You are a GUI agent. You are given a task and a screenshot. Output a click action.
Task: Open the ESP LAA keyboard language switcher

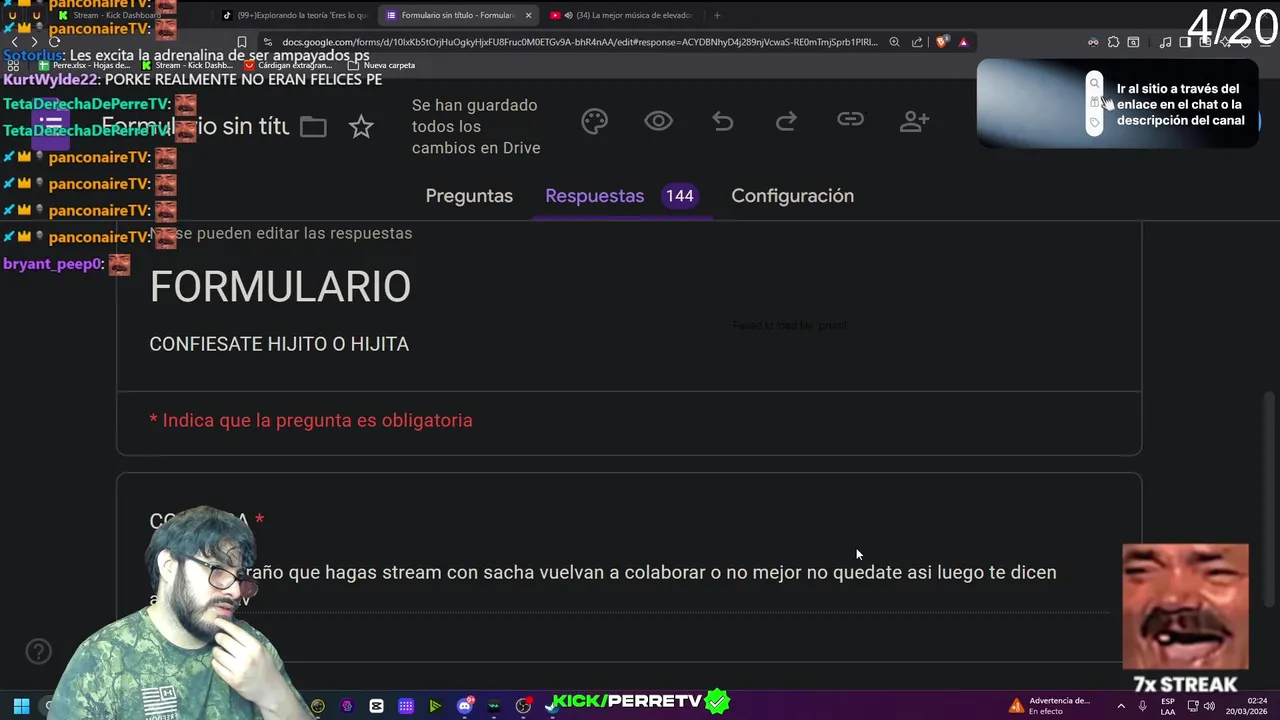1168,706
